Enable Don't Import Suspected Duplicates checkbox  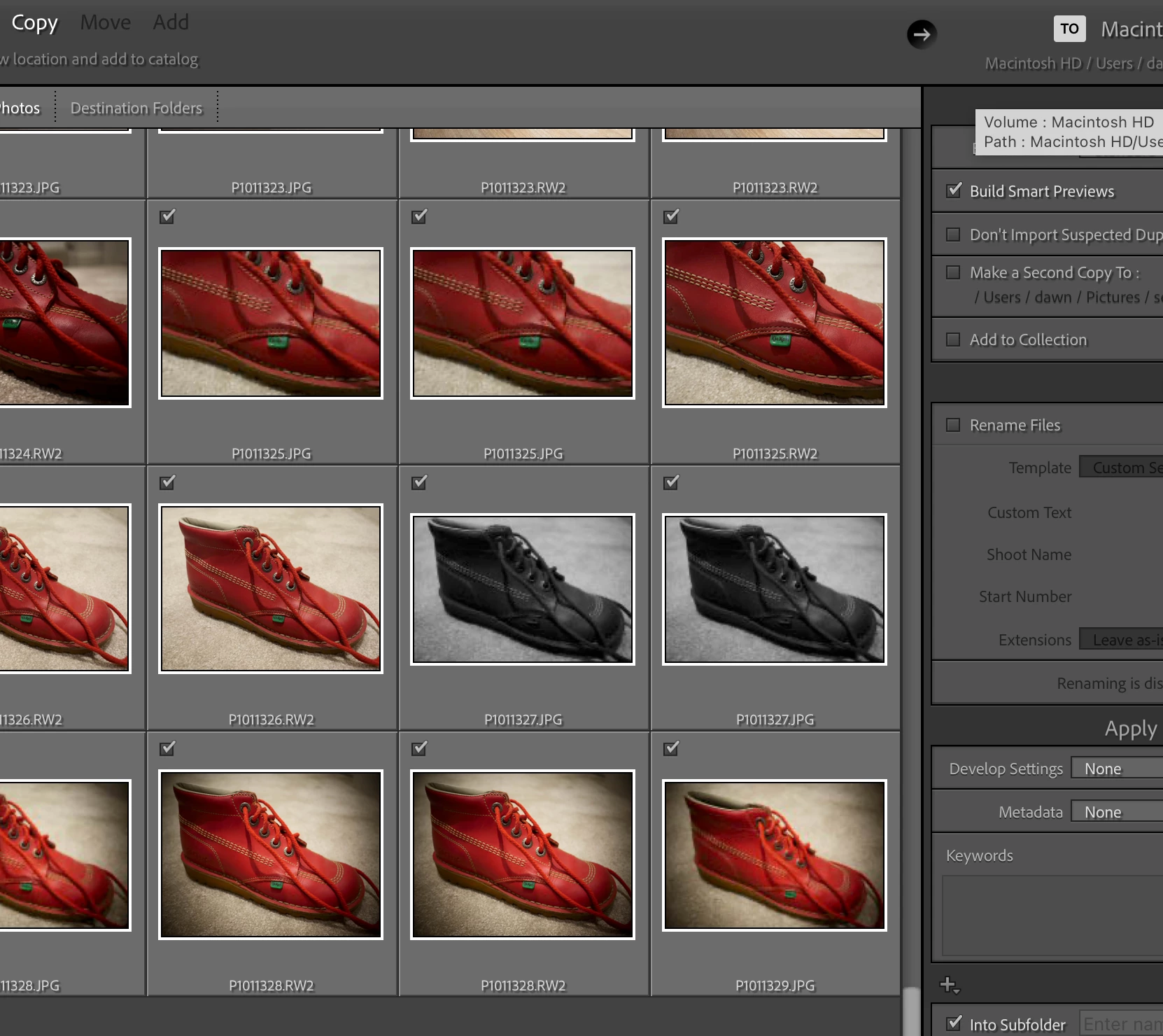[953, 234]
